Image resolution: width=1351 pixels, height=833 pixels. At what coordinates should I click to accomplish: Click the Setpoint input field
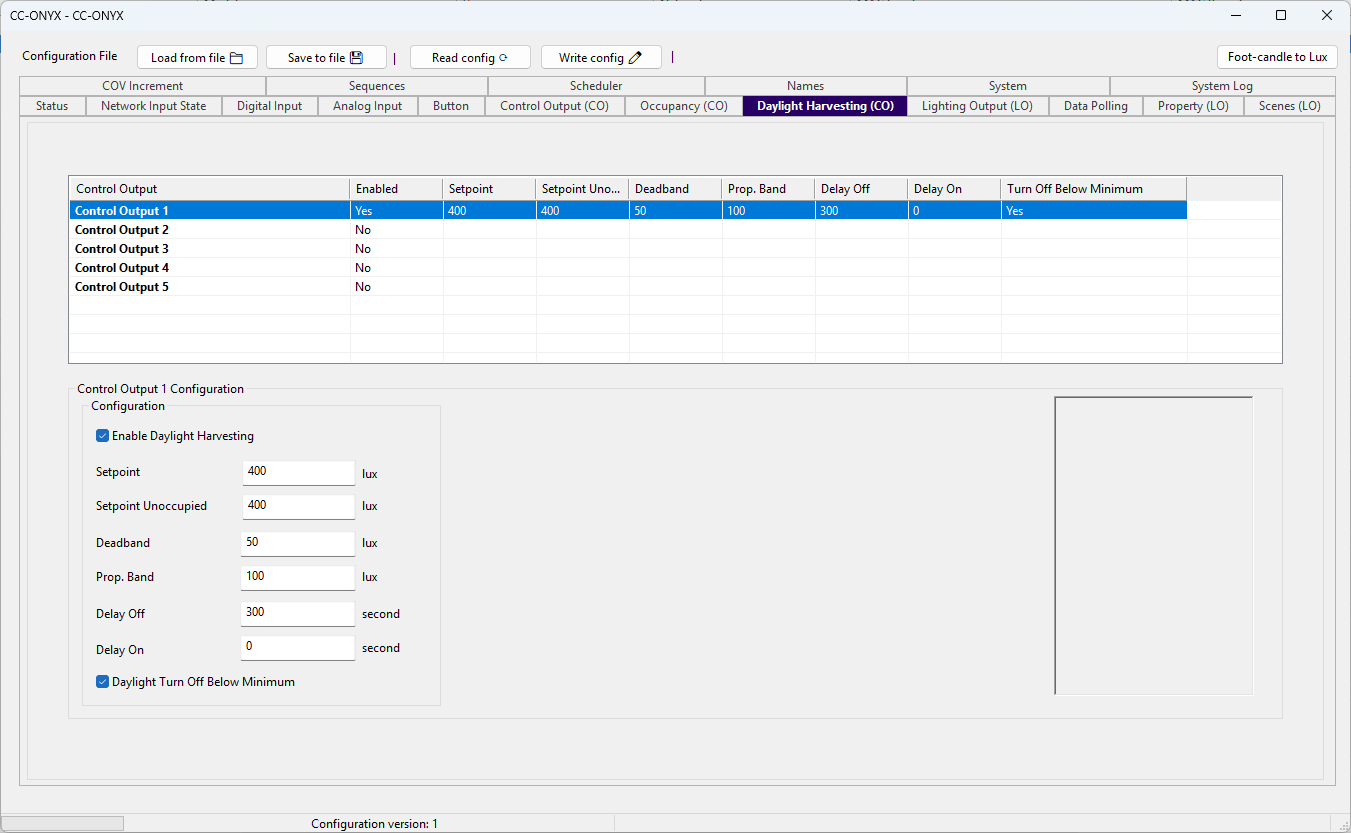[x=298, y=472]
